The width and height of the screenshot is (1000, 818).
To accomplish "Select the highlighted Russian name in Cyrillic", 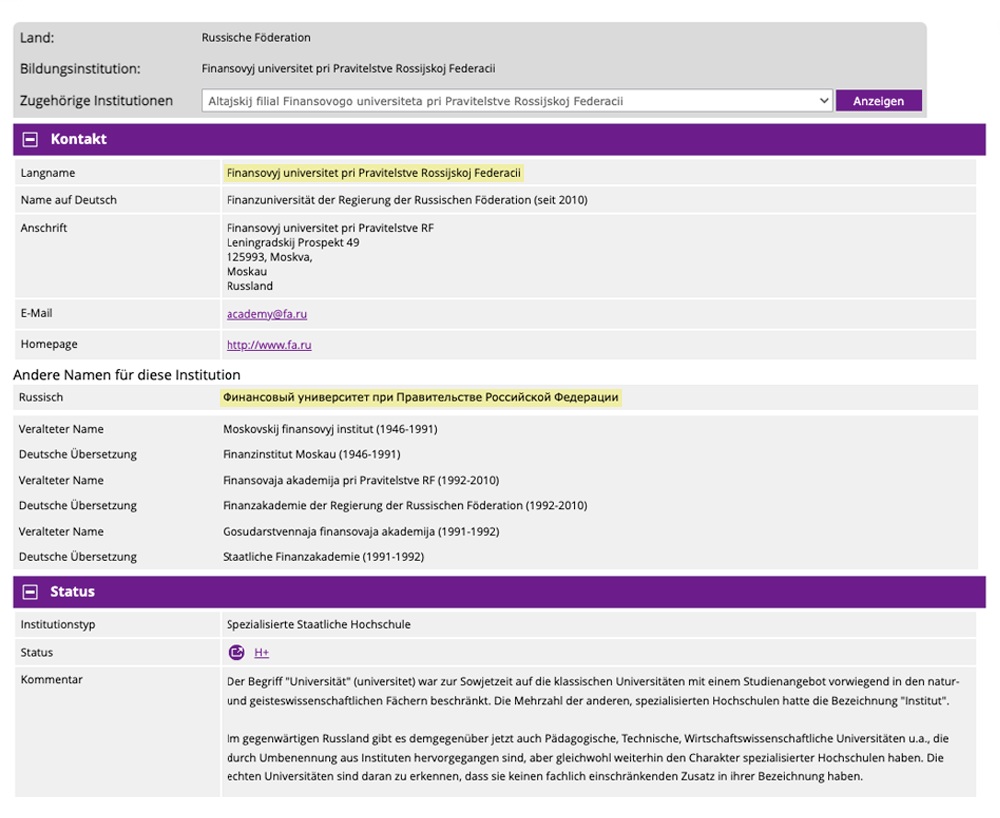I will [421, 397].
